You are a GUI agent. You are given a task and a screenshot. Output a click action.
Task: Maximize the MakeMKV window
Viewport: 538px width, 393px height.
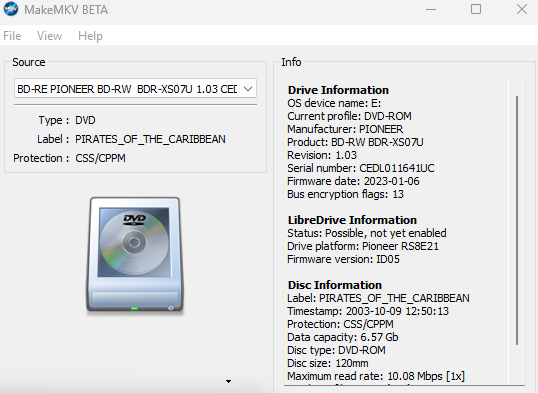[x=476, y=9]
